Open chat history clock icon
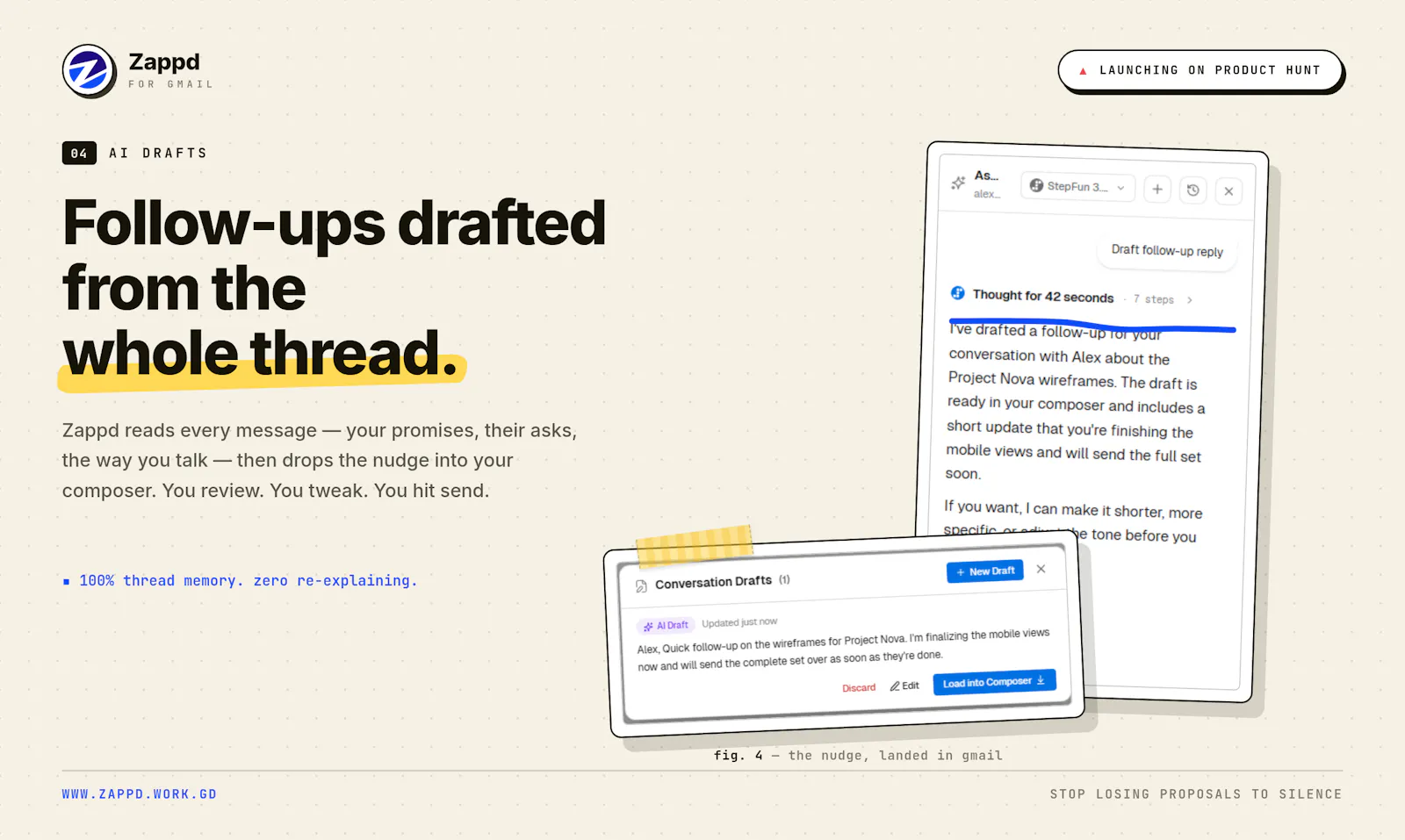Screen dimensions: 1405x840 point(1192,190)
